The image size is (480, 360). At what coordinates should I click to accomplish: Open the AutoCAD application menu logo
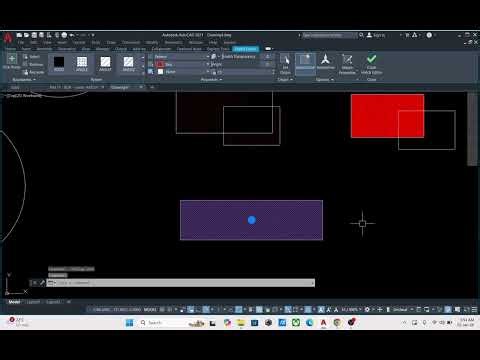[8, 37]
